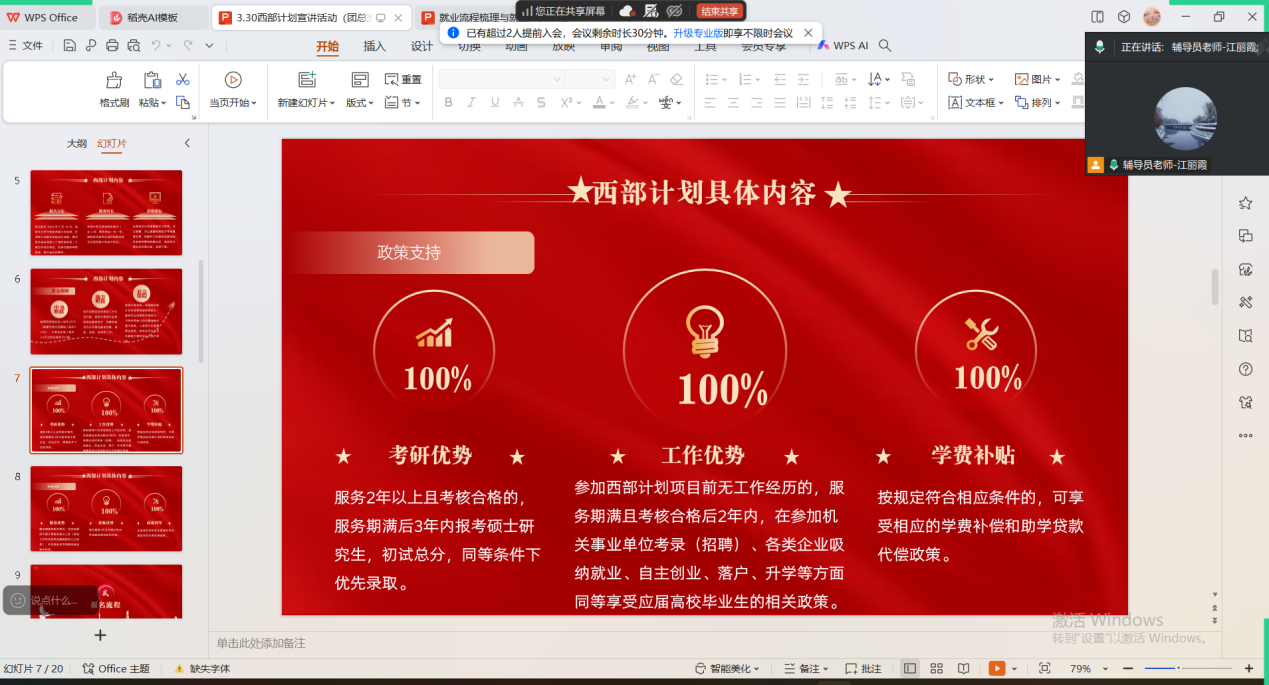The width and height of the screenshot is (1269, 685).
Task: Click the print icon in quick access toolbar
Action: point(112,45)
